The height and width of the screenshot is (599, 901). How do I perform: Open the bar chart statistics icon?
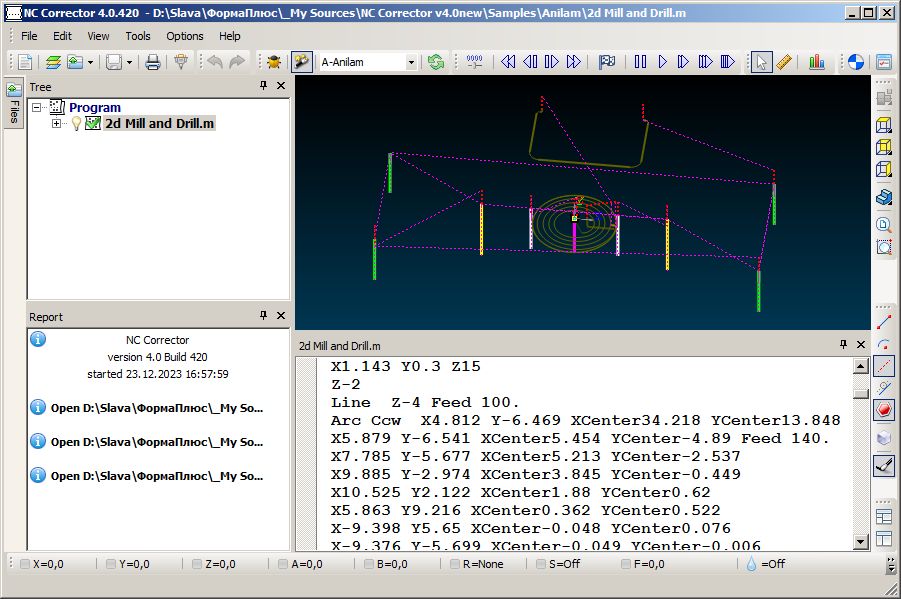(x=817, y=62)
